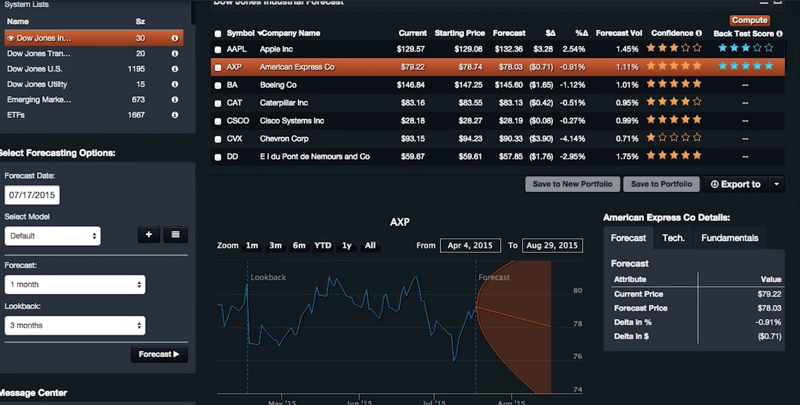Open the Fundamentals tab

click(x=730, y=238)
